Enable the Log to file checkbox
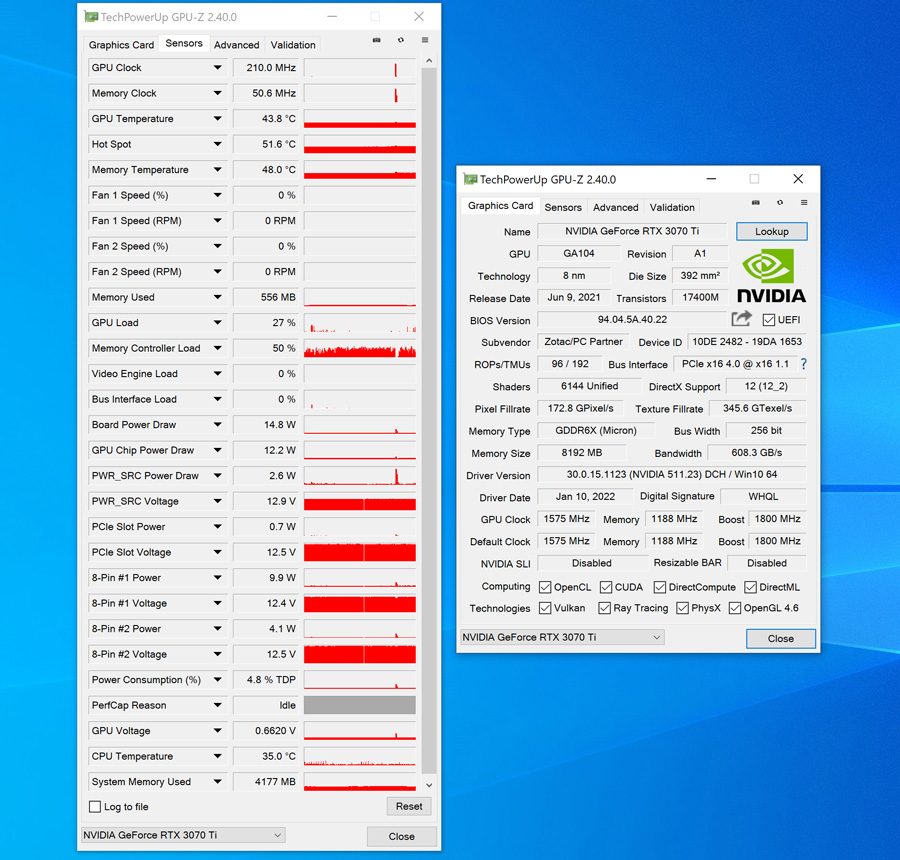 pyautogui.click(x=95, y=807)
